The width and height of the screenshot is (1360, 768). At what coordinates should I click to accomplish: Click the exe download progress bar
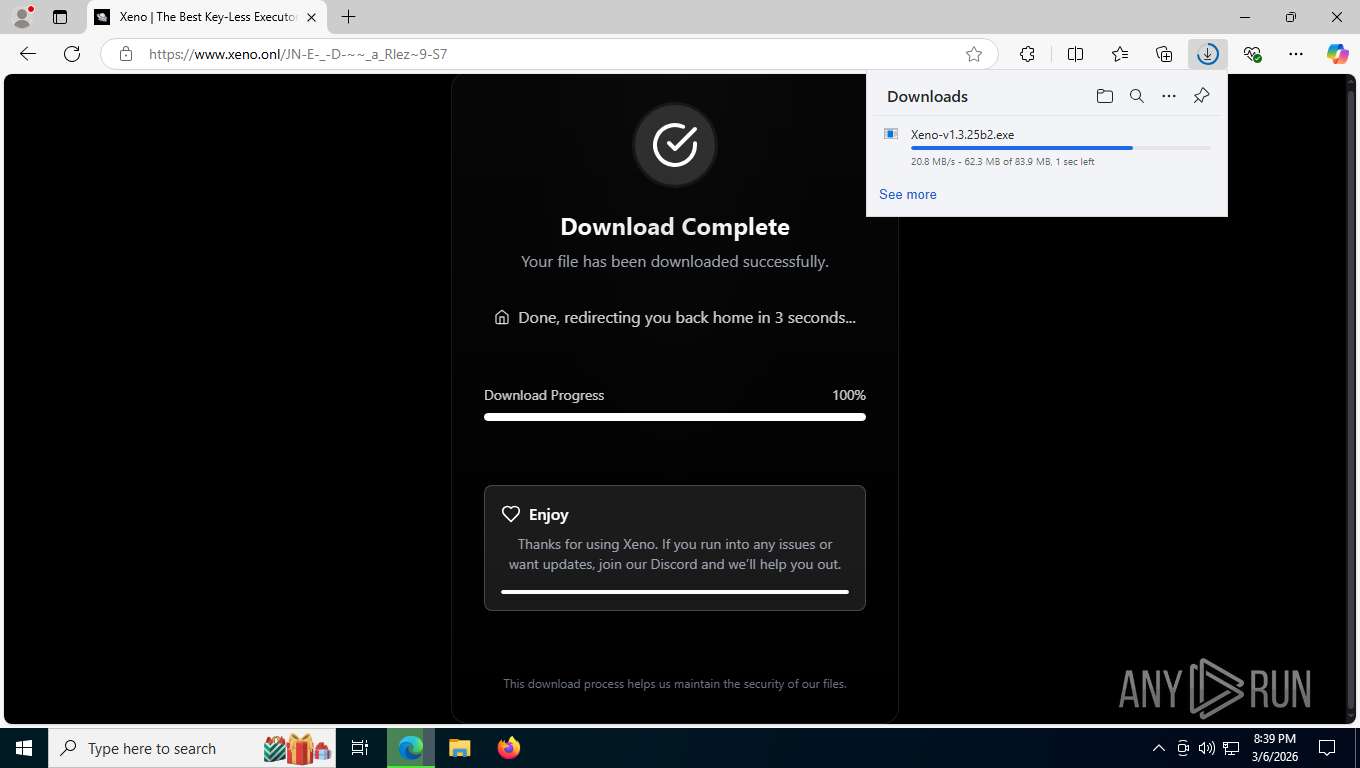pos(1060,148)
